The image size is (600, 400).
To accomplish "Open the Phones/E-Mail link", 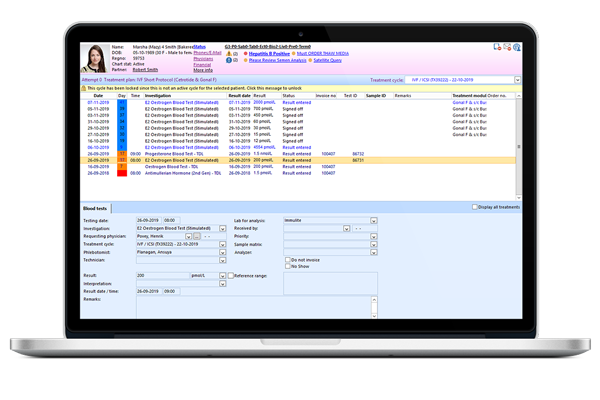I will pos(207,53).
